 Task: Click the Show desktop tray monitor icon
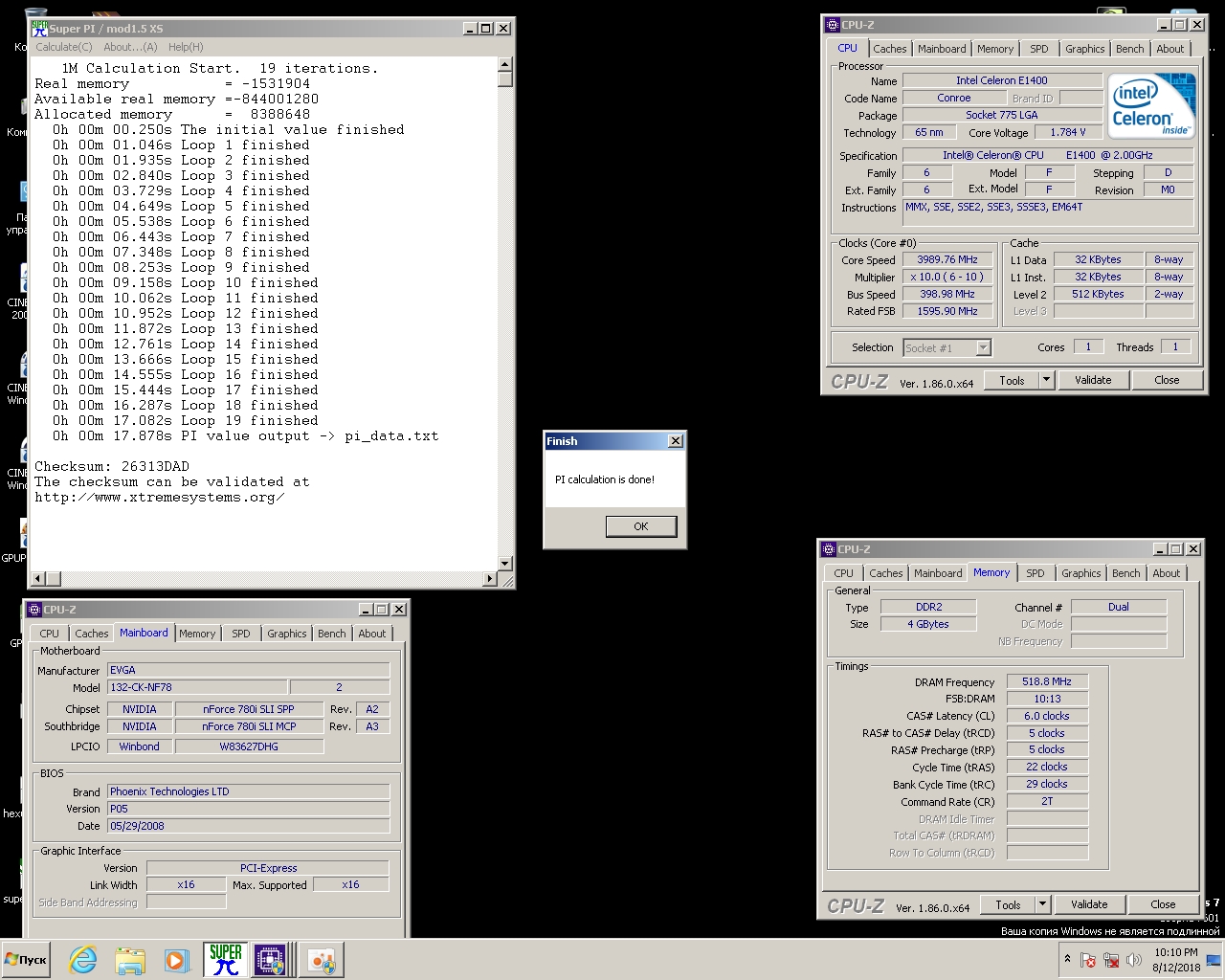(x=1214, y=960)
